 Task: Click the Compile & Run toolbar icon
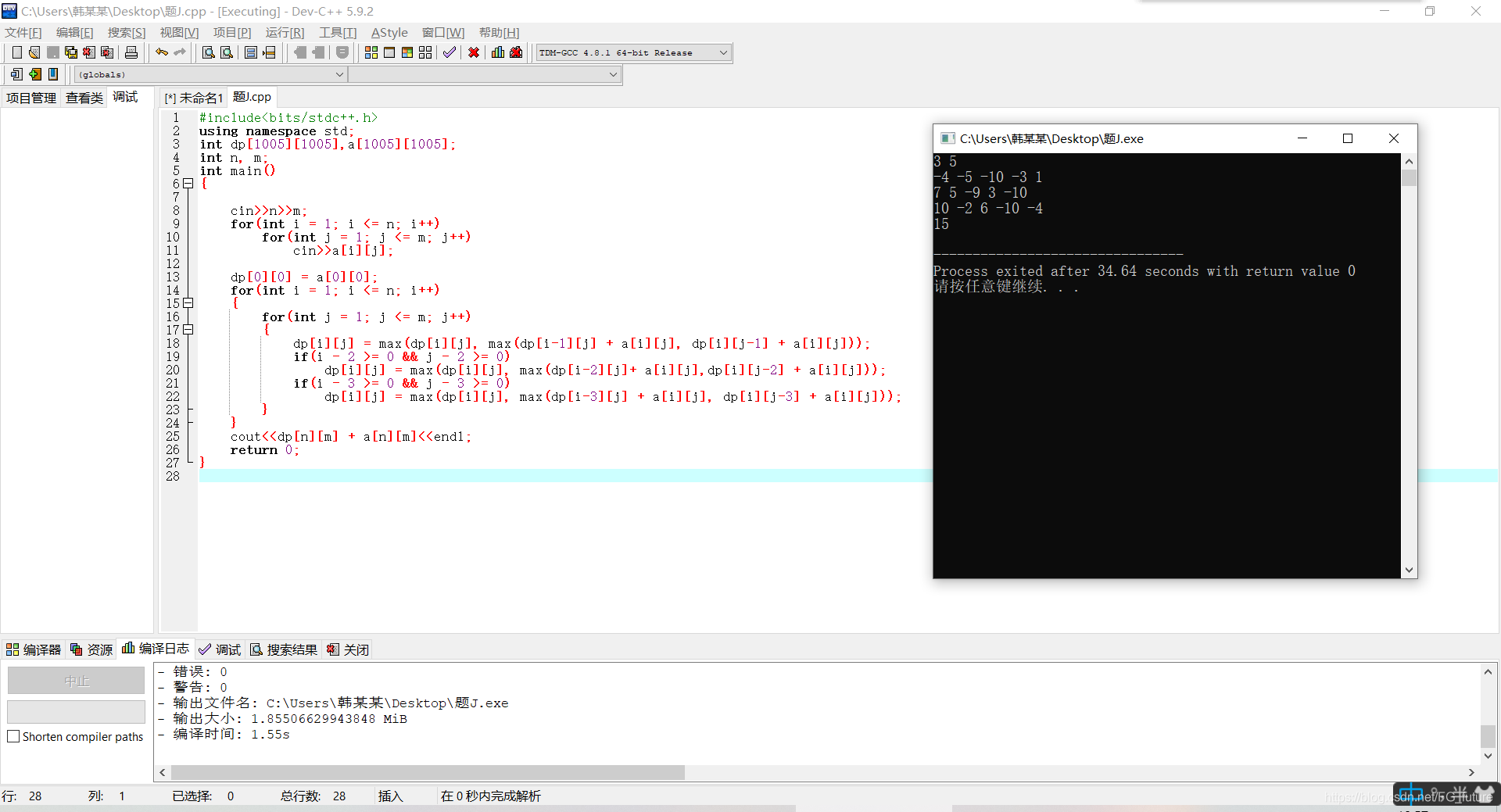(407, 52)
